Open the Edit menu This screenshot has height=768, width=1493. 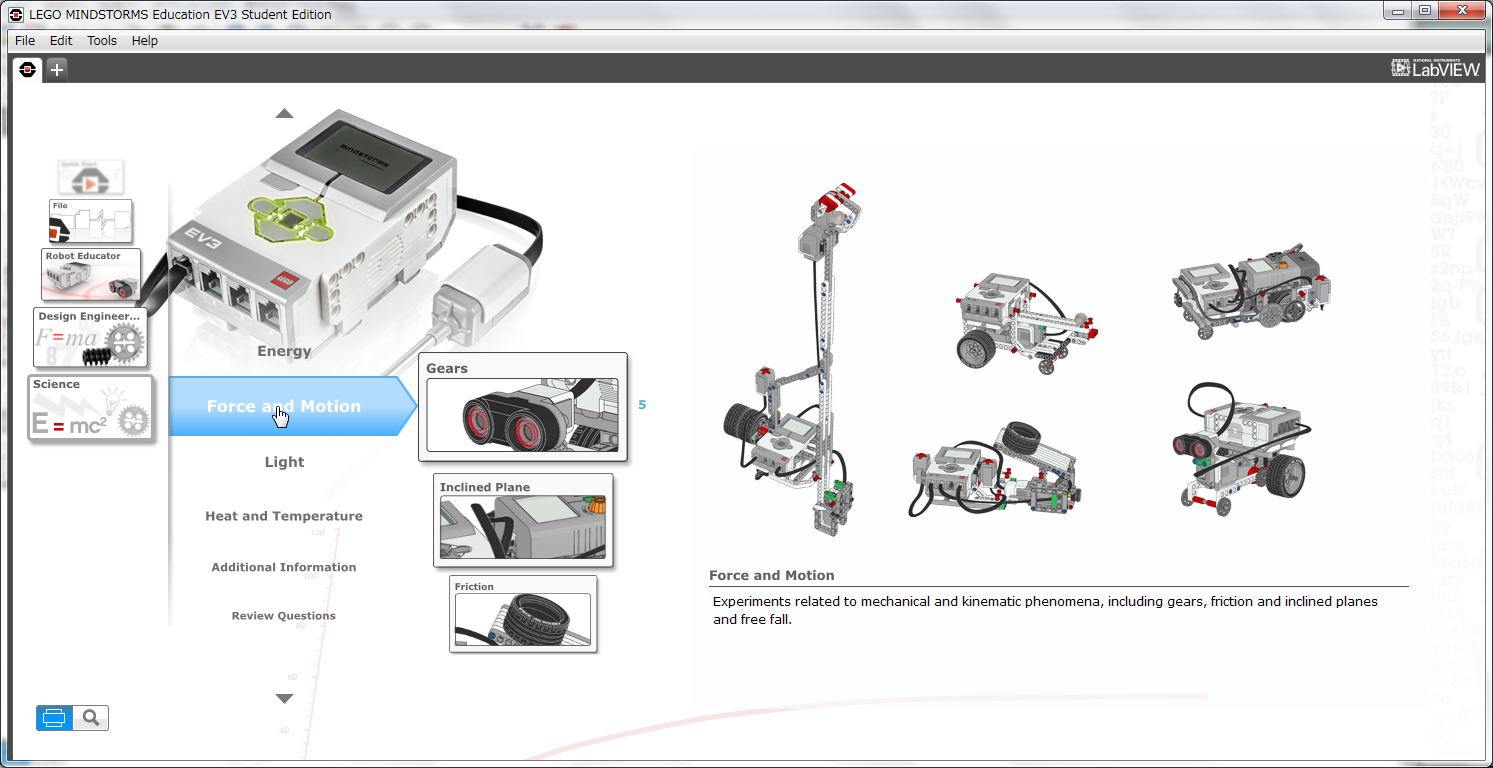coord(61,41)
